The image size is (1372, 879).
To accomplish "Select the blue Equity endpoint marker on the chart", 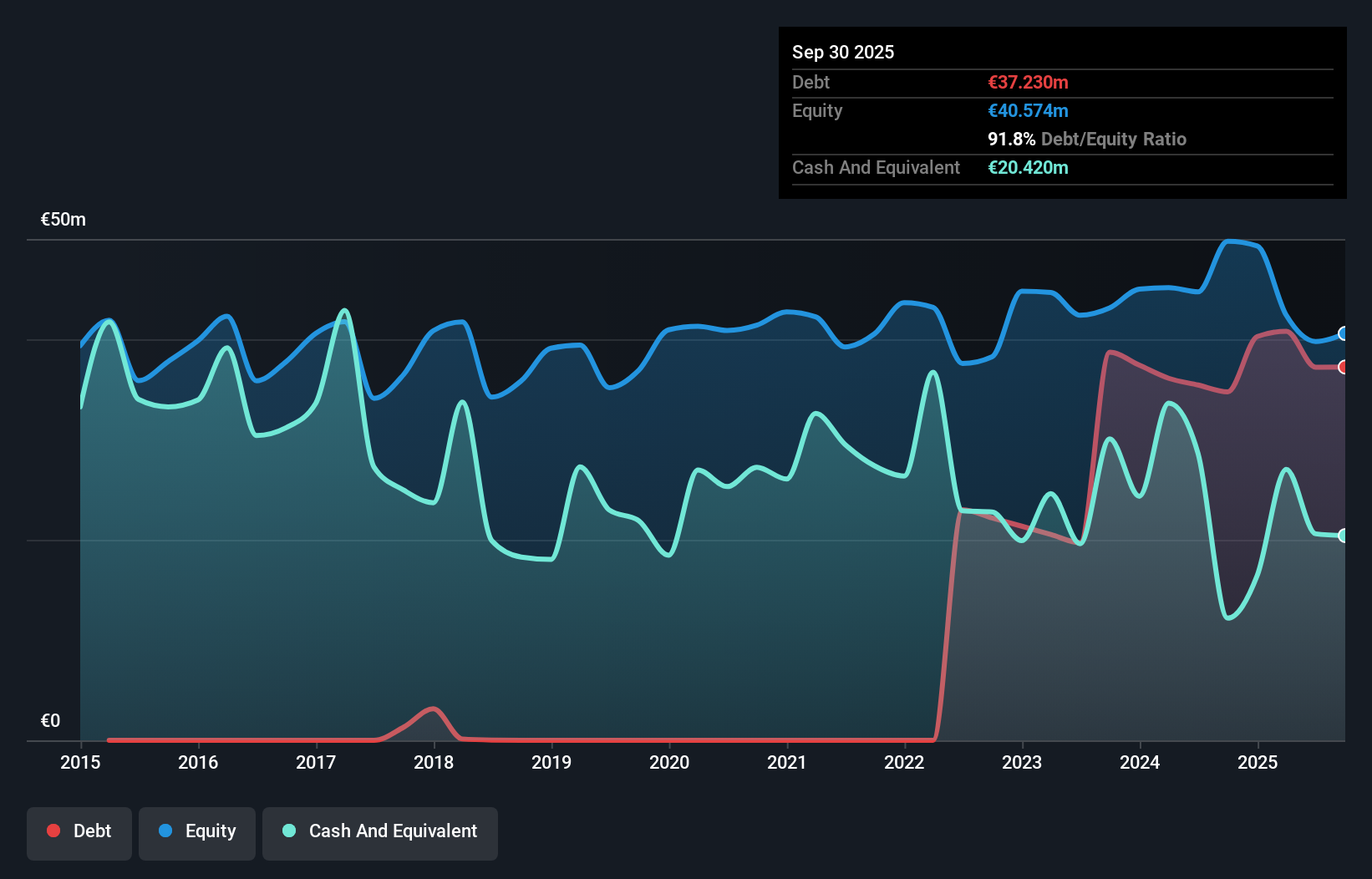I will pos(1344,333).
